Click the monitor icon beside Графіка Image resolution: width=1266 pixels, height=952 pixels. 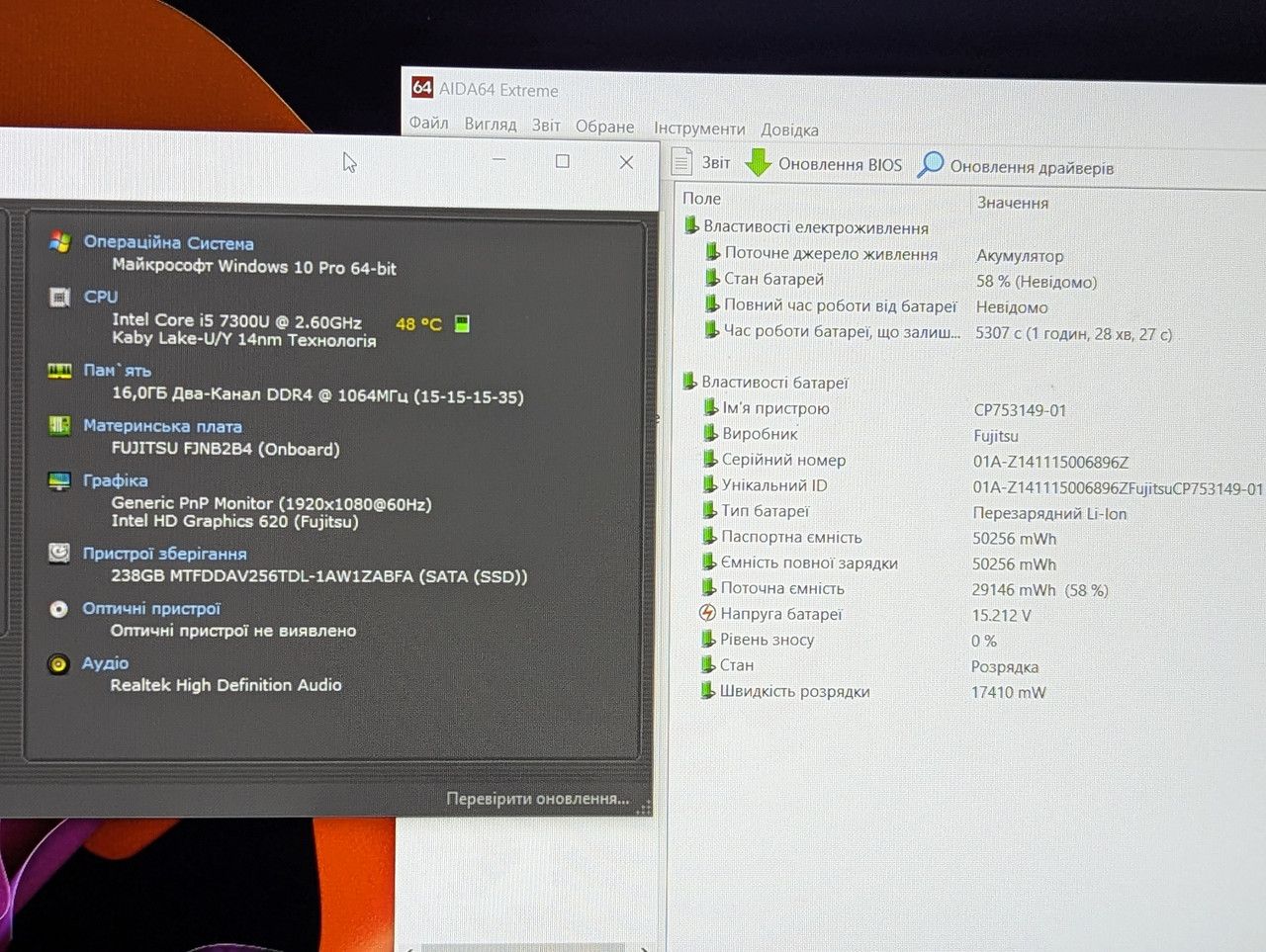click(x=59, y=481)
